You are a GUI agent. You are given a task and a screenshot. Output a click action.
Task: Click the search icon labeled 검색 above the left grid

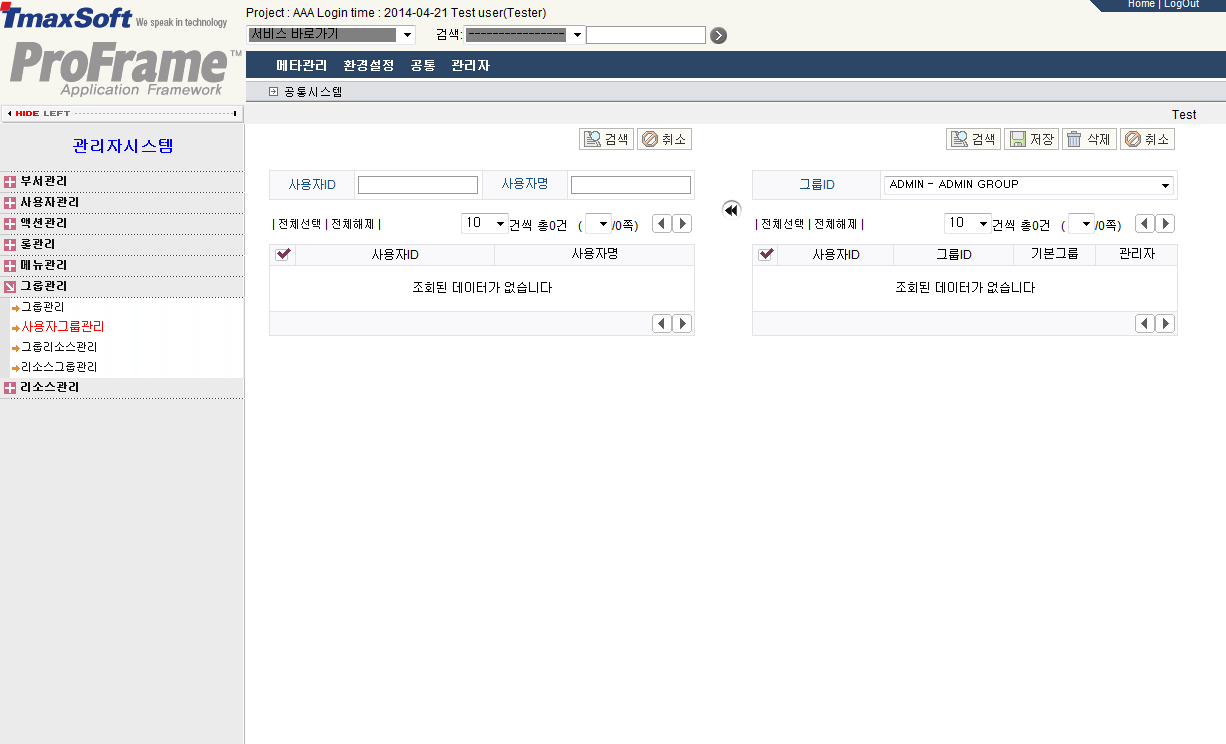606,138
